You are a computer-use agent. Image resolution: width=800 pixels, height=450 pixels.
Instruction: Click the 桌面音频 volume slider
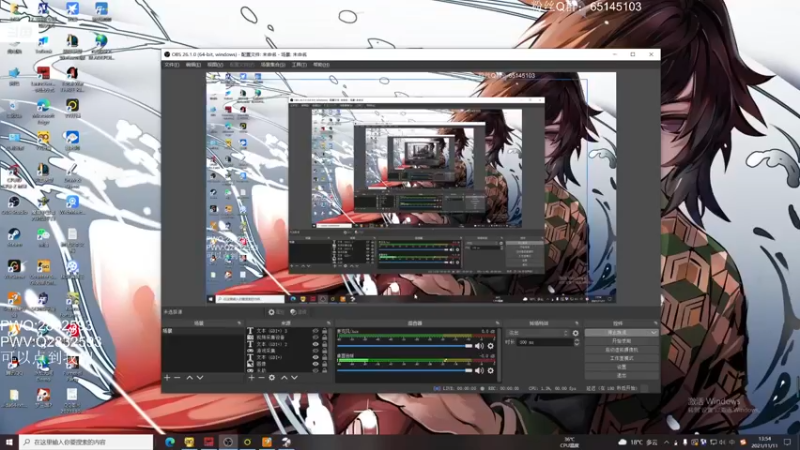(405, 370)
